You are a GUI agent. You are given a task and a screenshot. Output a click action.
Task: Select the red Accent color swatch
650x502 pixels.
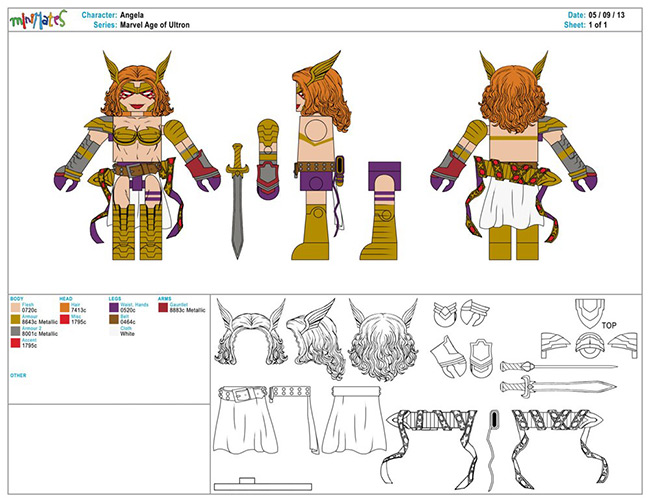tap(15, 343)
